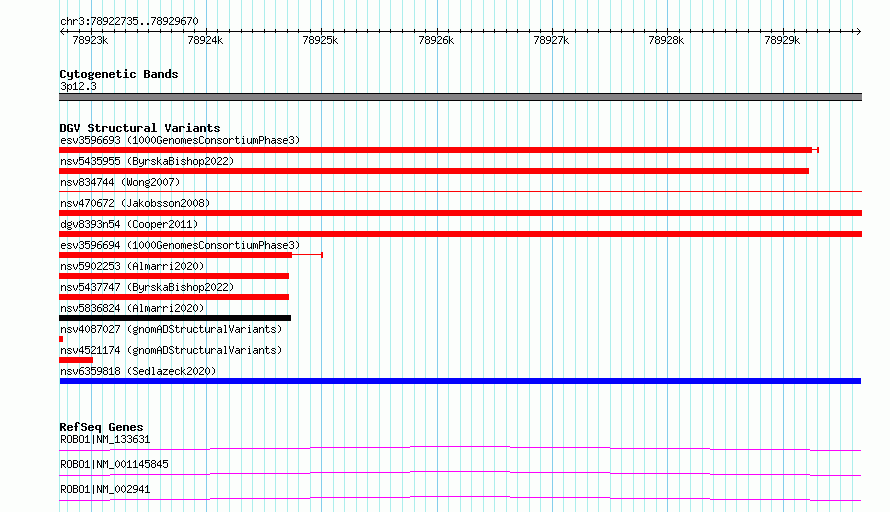Click the left arrow of the ruler

(x=62, y=31)
